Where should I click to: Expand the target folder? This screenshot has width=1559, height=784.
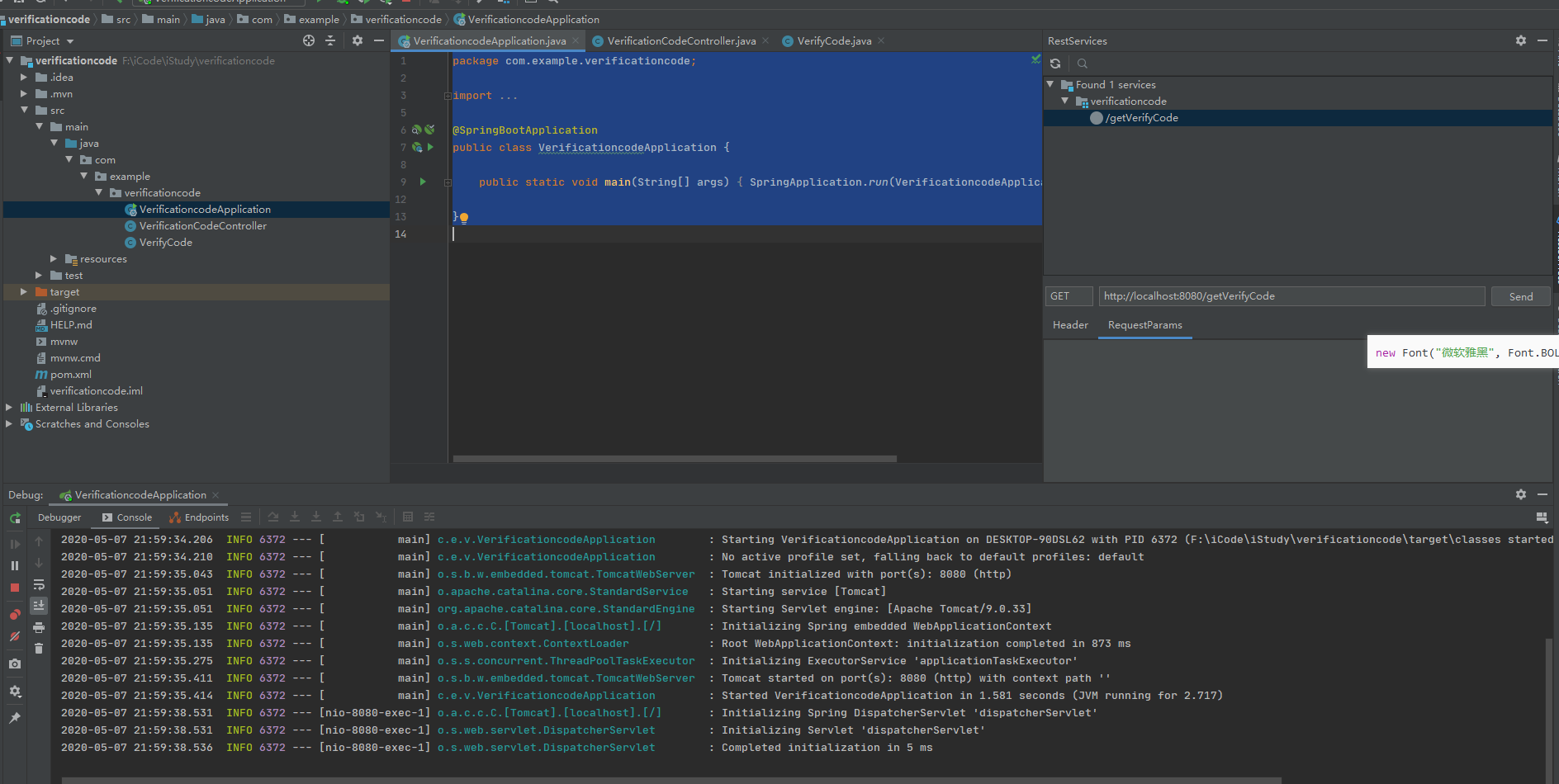24,292
